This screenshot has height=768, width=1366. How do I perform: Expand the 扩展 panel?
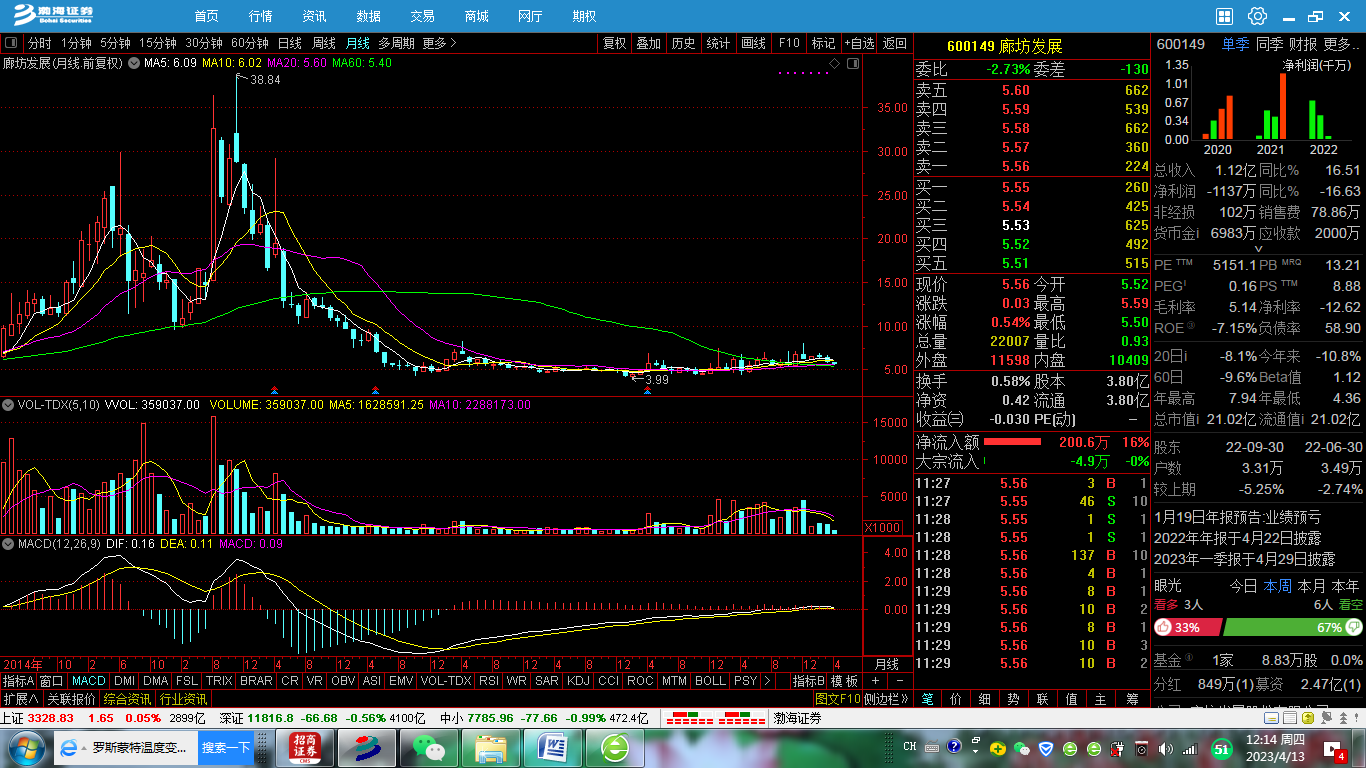pyautogui.click(x=20, y=699)
